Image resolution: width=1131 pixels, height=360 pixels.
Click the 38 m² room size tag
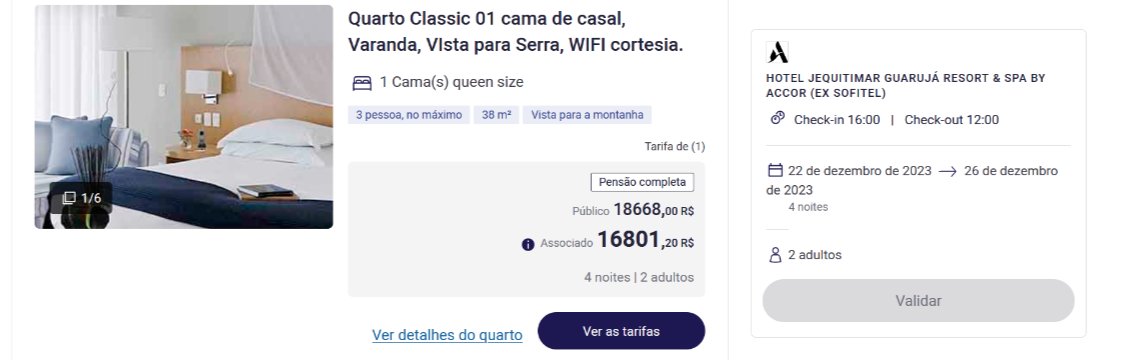point(496,115)
